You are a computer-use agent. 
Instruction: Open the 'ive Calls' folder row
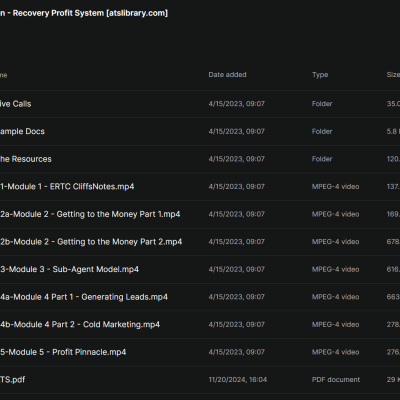point(200,104)
